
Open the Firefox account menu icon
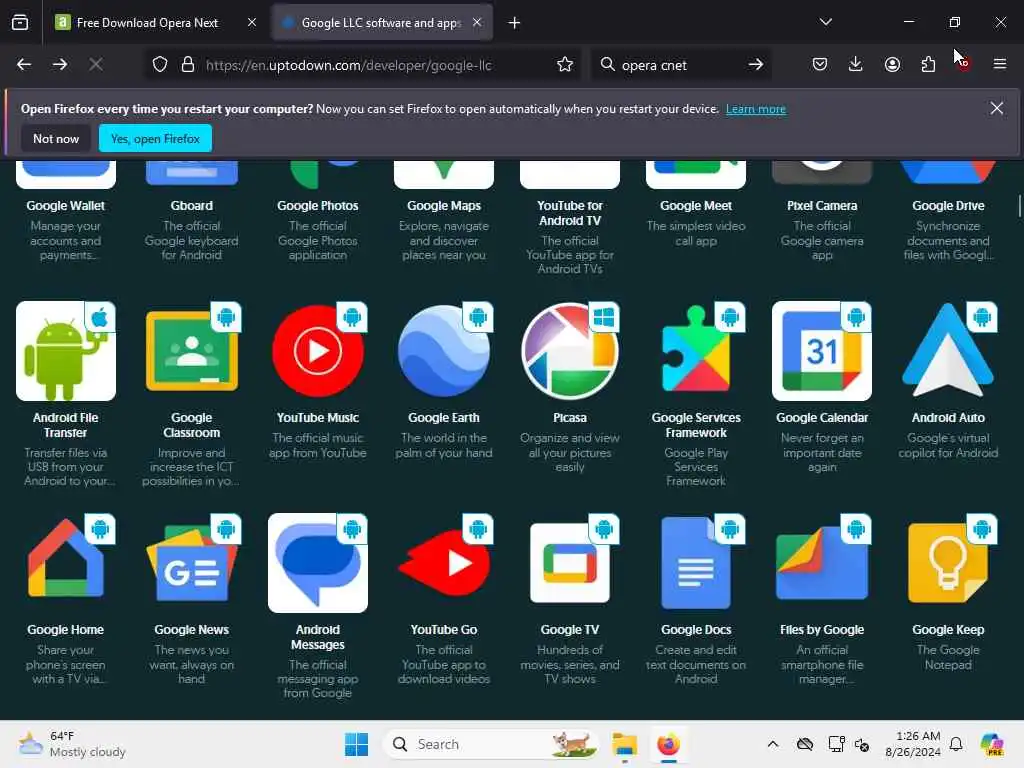click(892, 64)
